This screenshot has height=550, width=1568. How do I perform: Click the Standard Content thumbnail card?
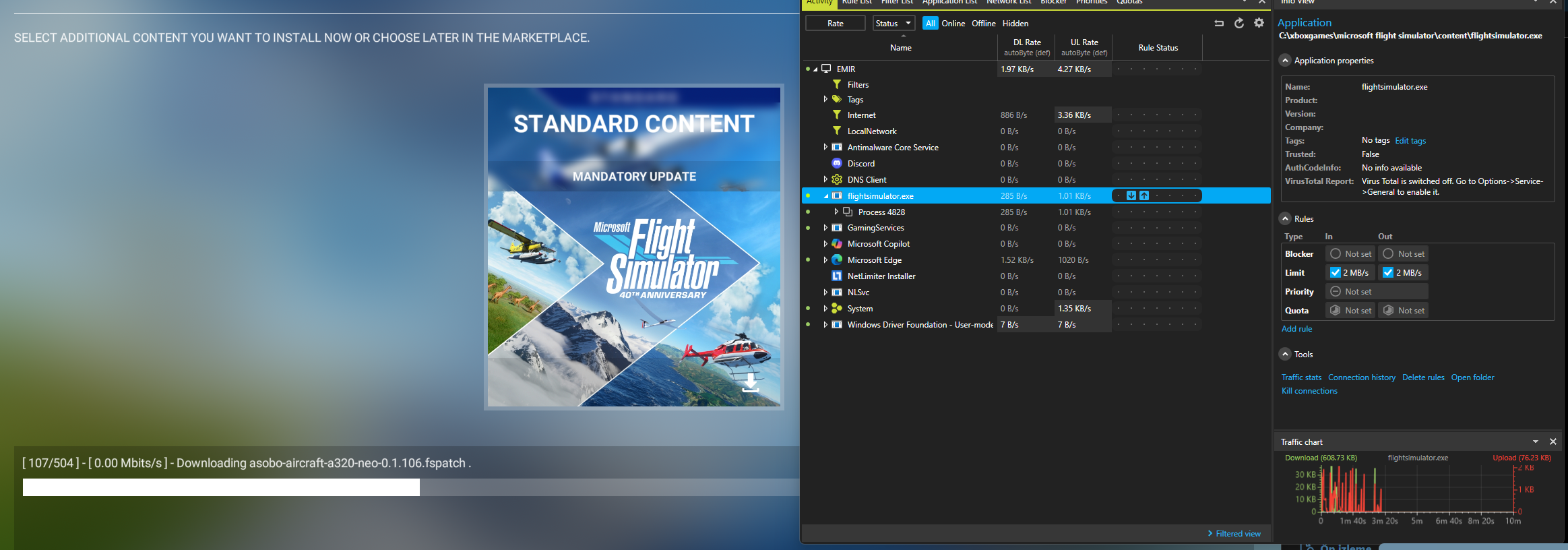click(x=634, y=247)
